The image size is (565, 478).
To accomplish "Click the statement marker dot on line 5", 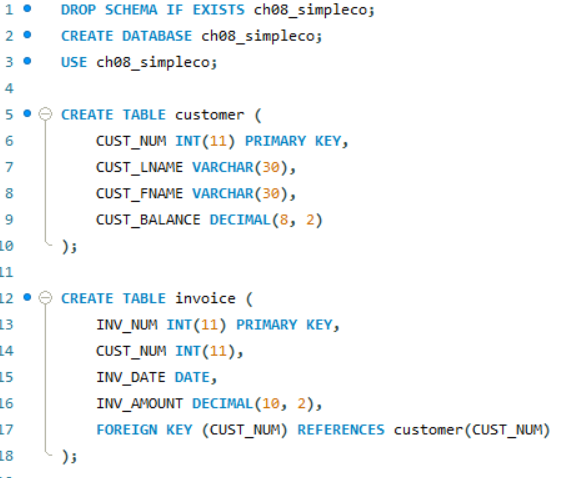I will click(27, 114).
